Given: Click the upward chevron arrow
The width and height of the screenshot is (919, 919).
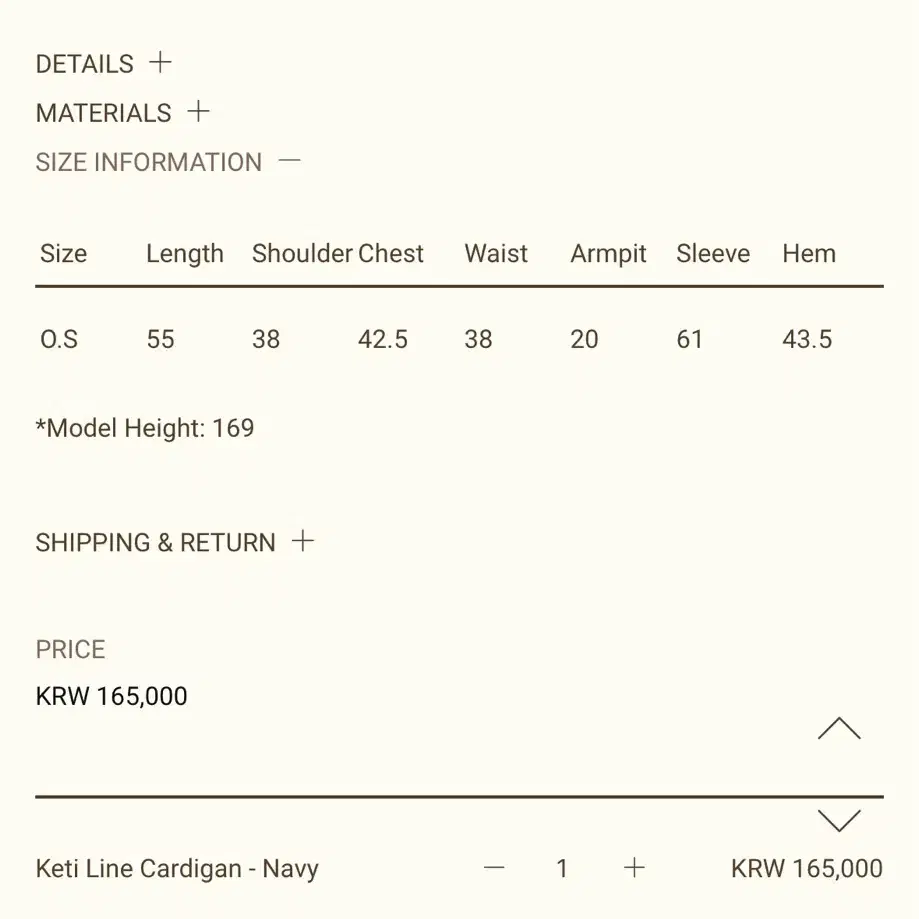Looking at the screenshot, I should 839,728.
